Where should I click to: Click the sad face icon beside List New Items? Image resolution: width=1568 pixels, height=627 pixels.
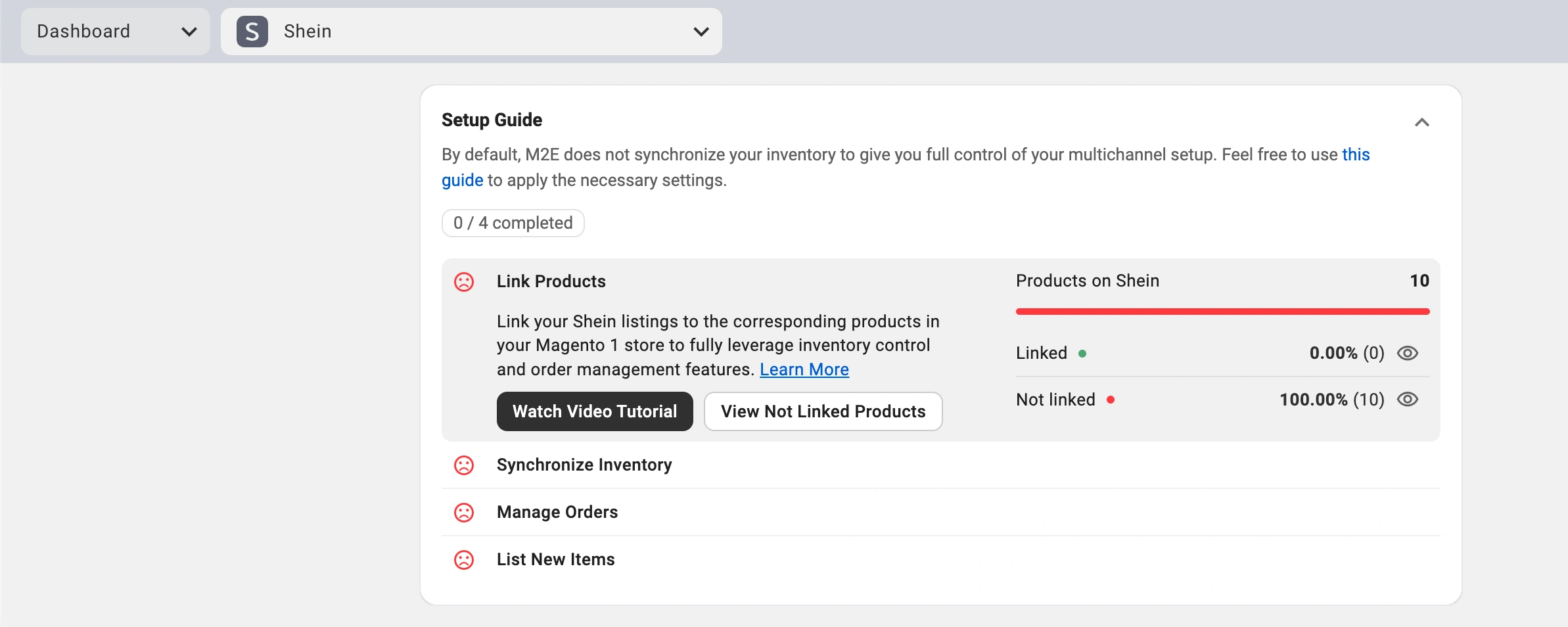tap(464, 560)
